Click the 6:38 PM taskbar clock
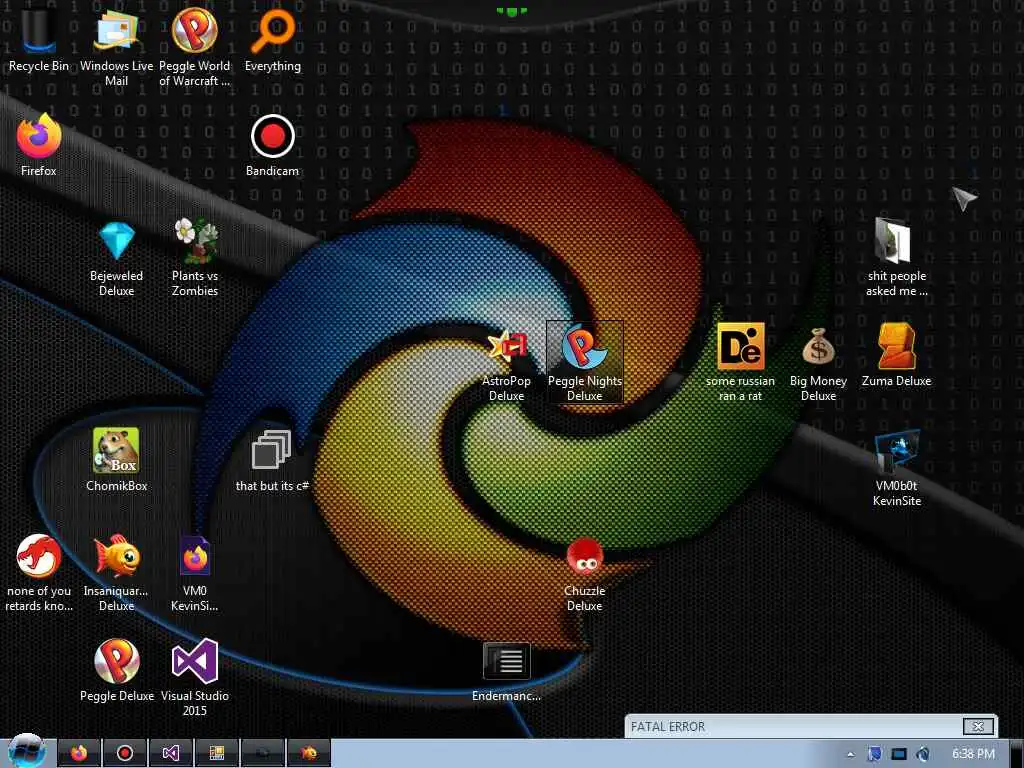Image resolution: width=1024 pixels, height=768 pixels. pyautogui.click(x=973, y=754)
